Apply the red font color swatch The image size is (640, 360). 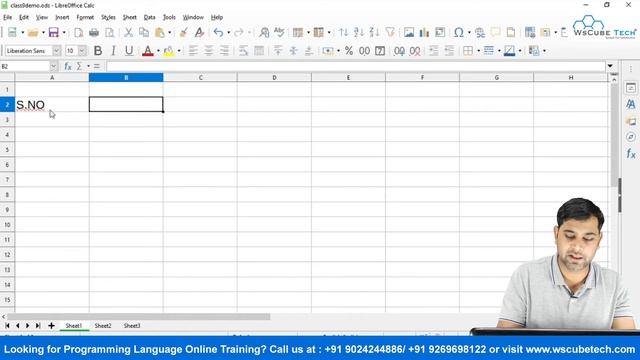[148, 51]
